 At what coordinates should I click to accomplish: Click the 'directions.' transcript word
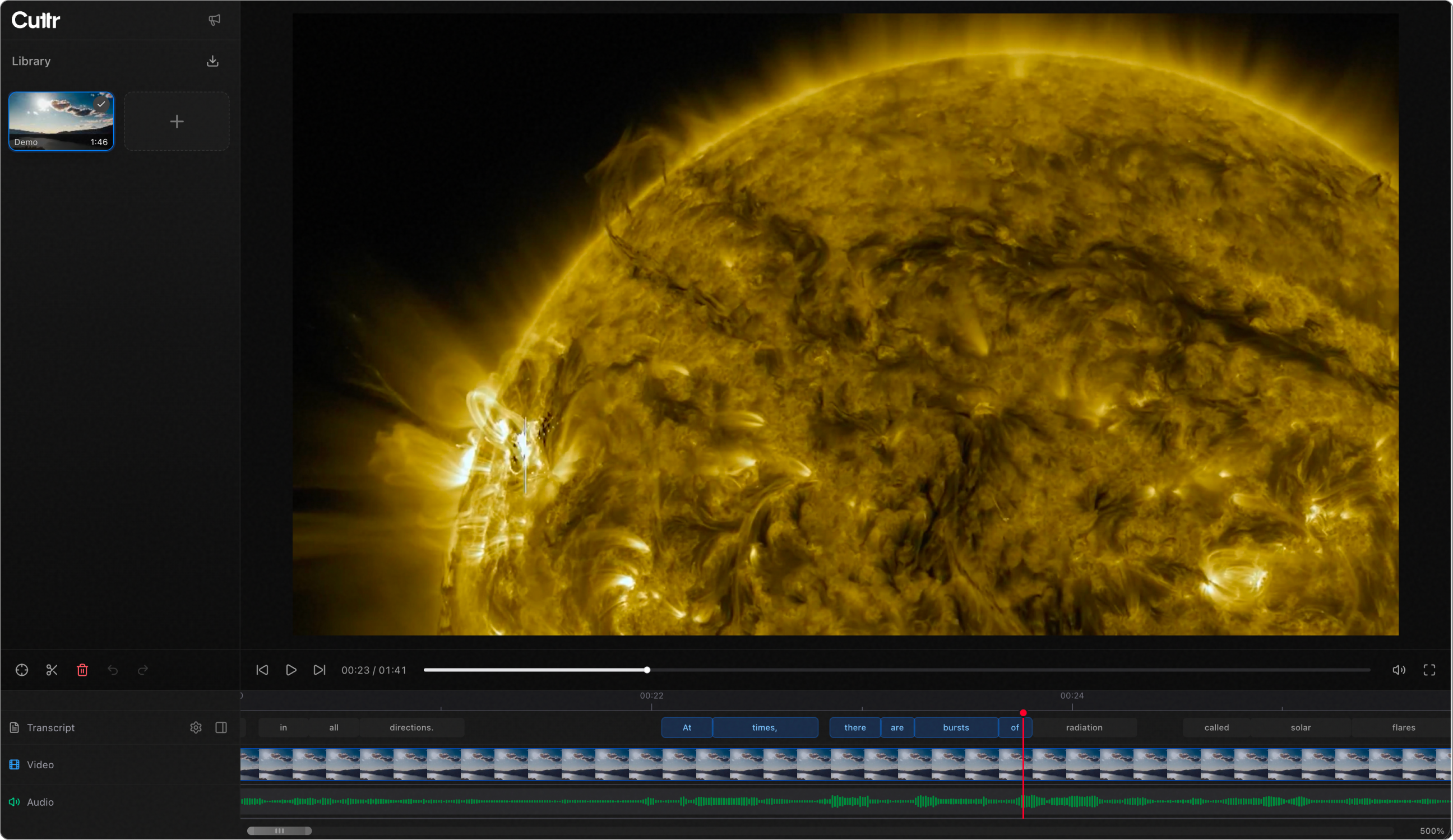click(411, 727)
